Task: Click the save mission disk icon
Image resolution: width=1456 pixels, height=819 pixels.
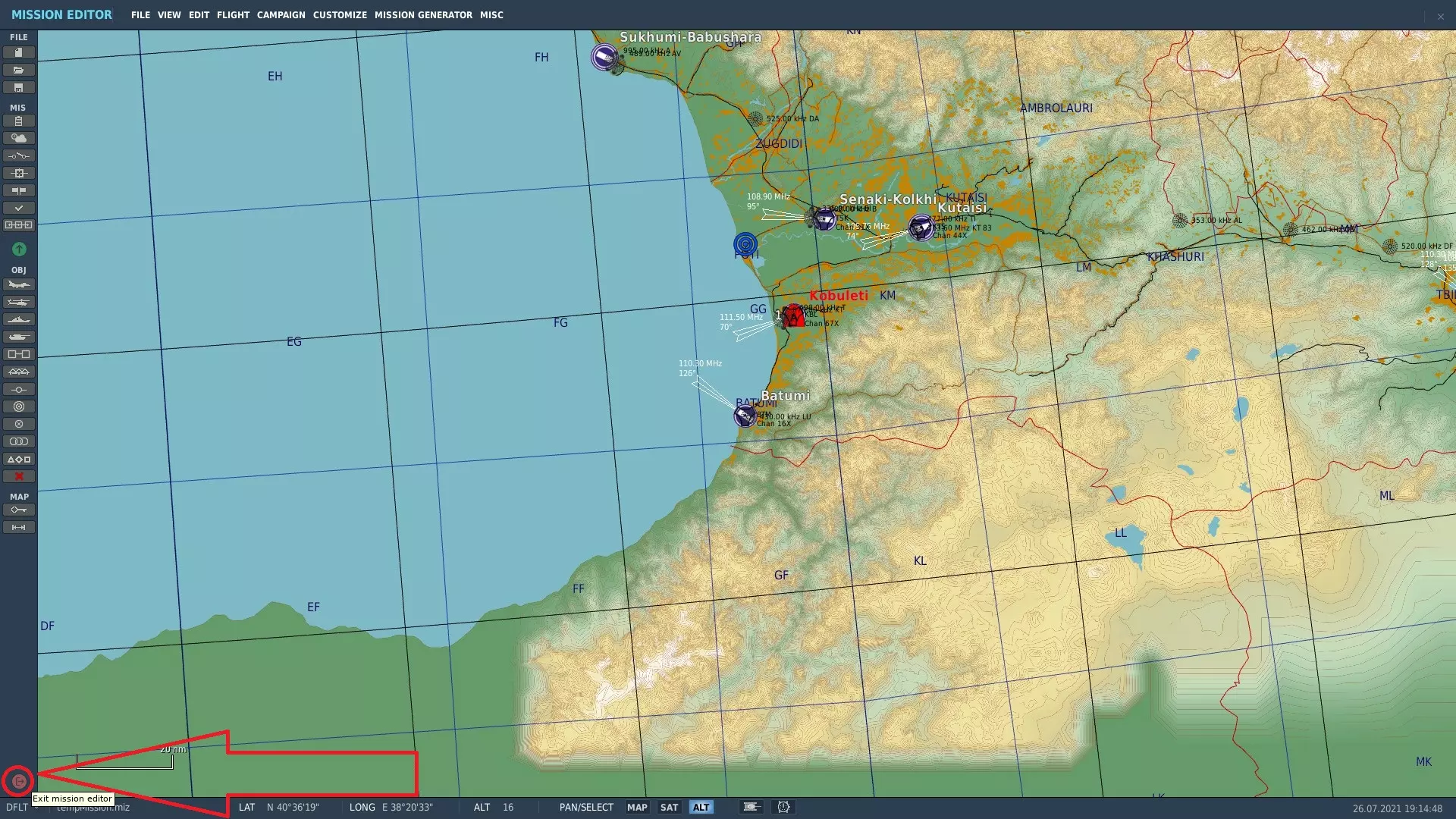Action: 19,87
